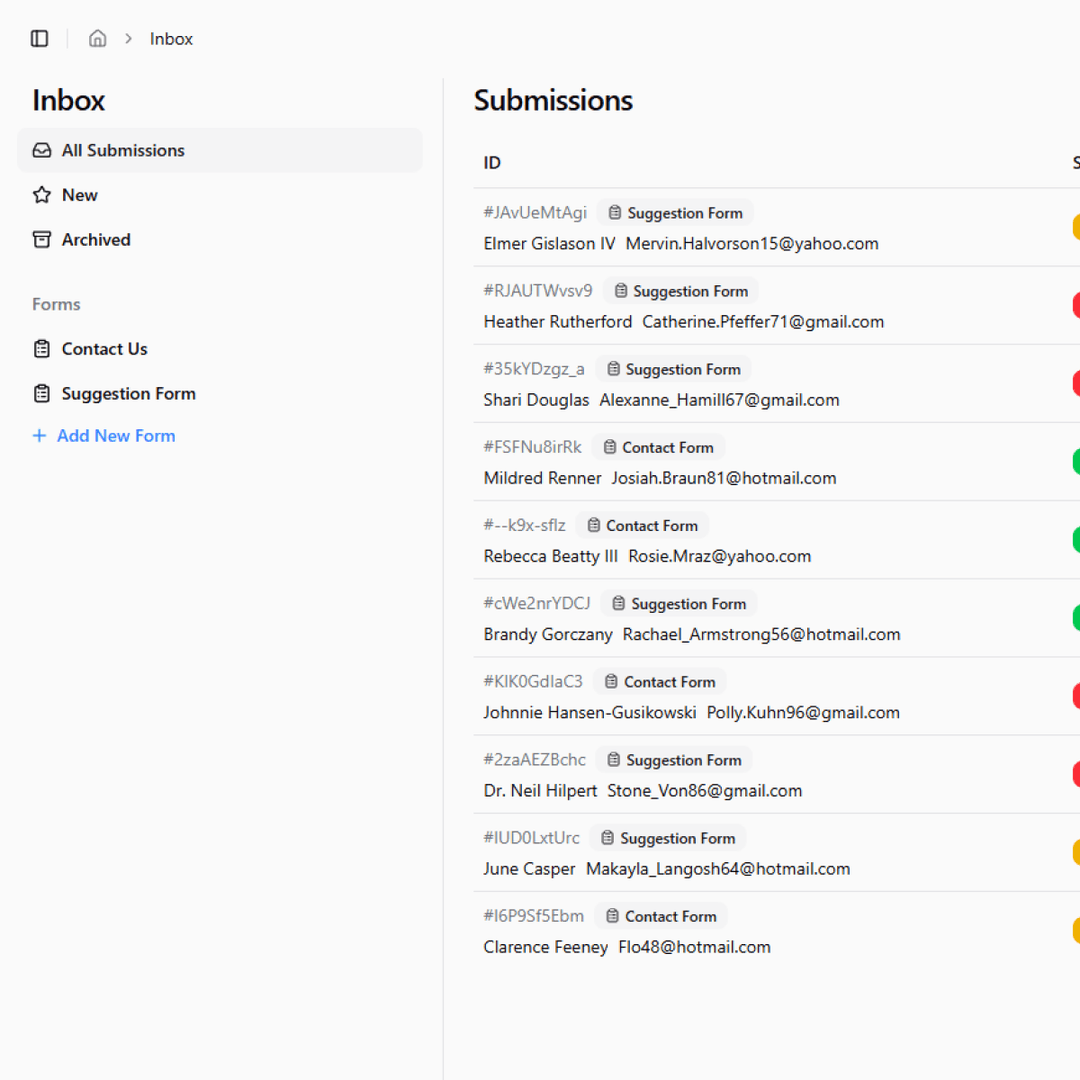Image resolution: width=1080 pixels, height=1080 pixels.
Task: Select Rebecca Beatty III's submission row
Action: click(550, 556)
